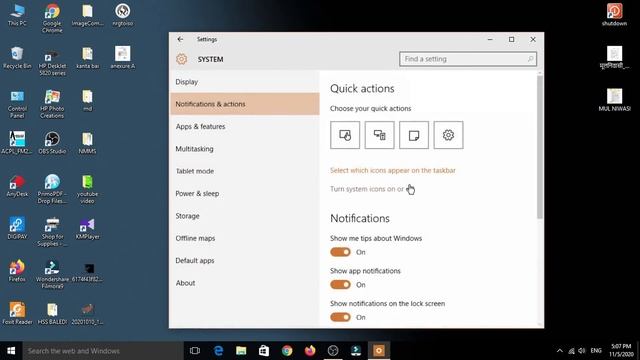The width and height of the screenshot is (640, 360).
Task: Select the HP Photo Creations desktop icon
Action: pos(52,104)
